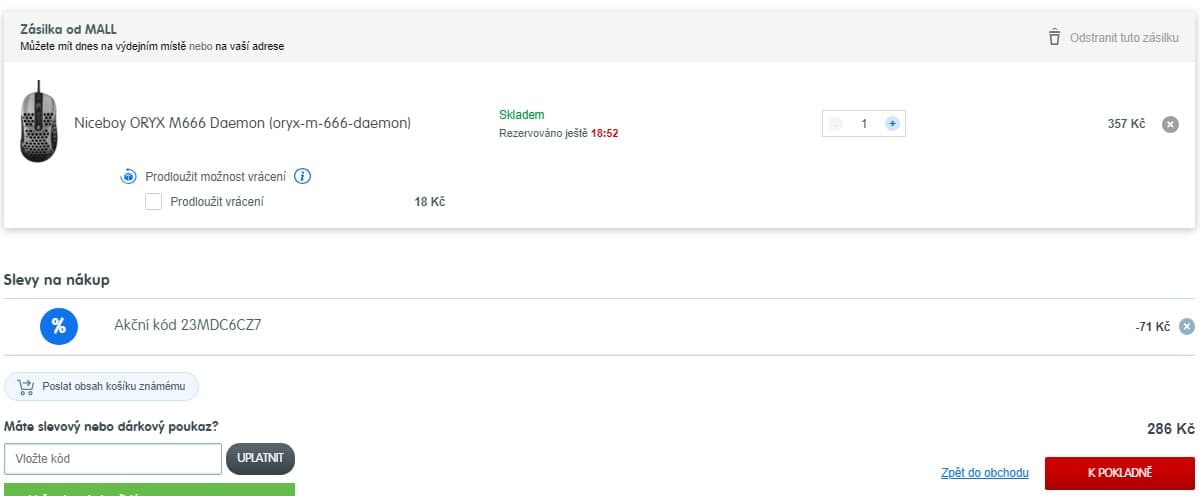
Task: Click the 'Akční kód 23MDC6CZ7' text
Action: point(188,325)
